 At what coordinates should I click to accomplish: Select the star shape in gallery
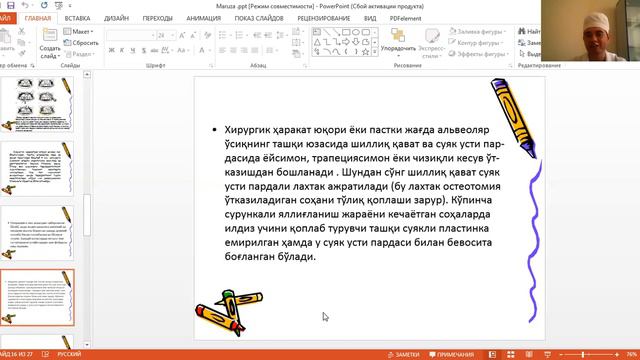366,52
